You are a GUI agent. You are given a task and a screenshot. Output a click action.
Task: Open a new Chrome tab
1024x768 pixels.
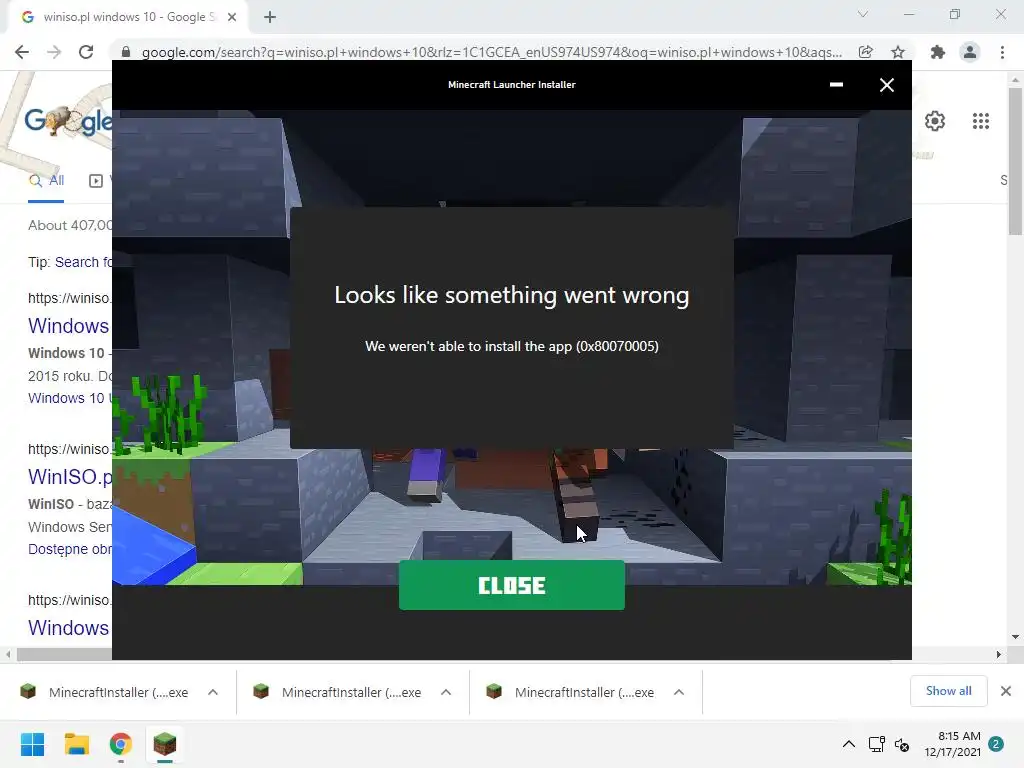click(270, 17)
